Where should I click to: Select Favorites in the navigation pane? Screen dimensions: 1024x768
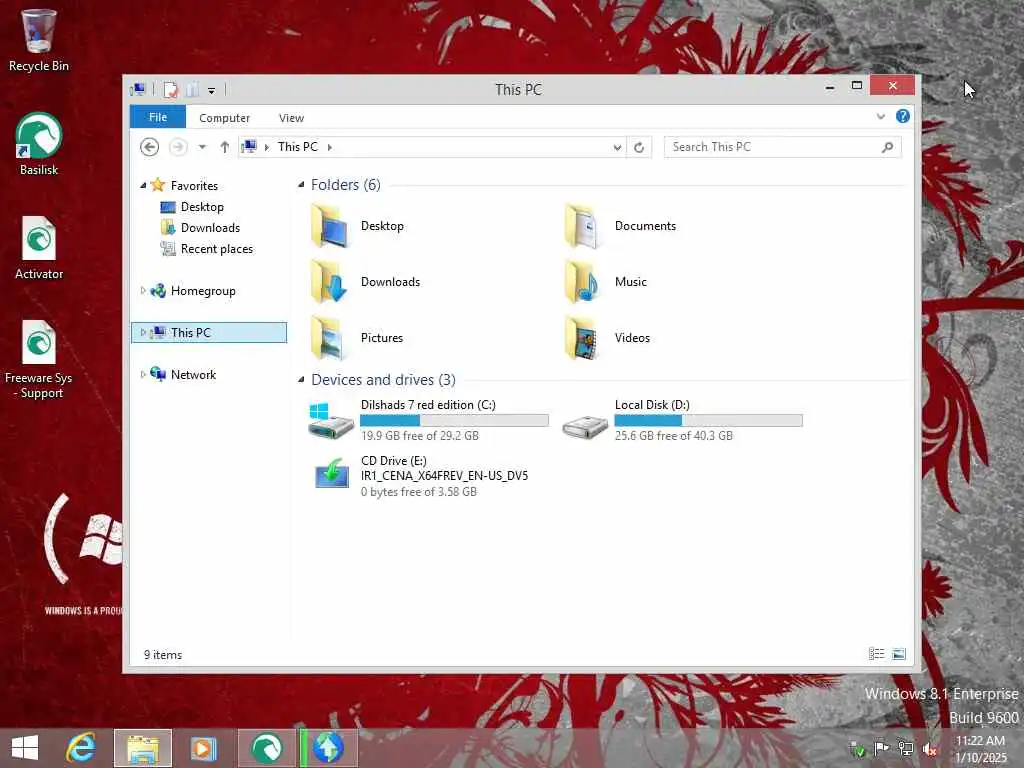[194, 185]
